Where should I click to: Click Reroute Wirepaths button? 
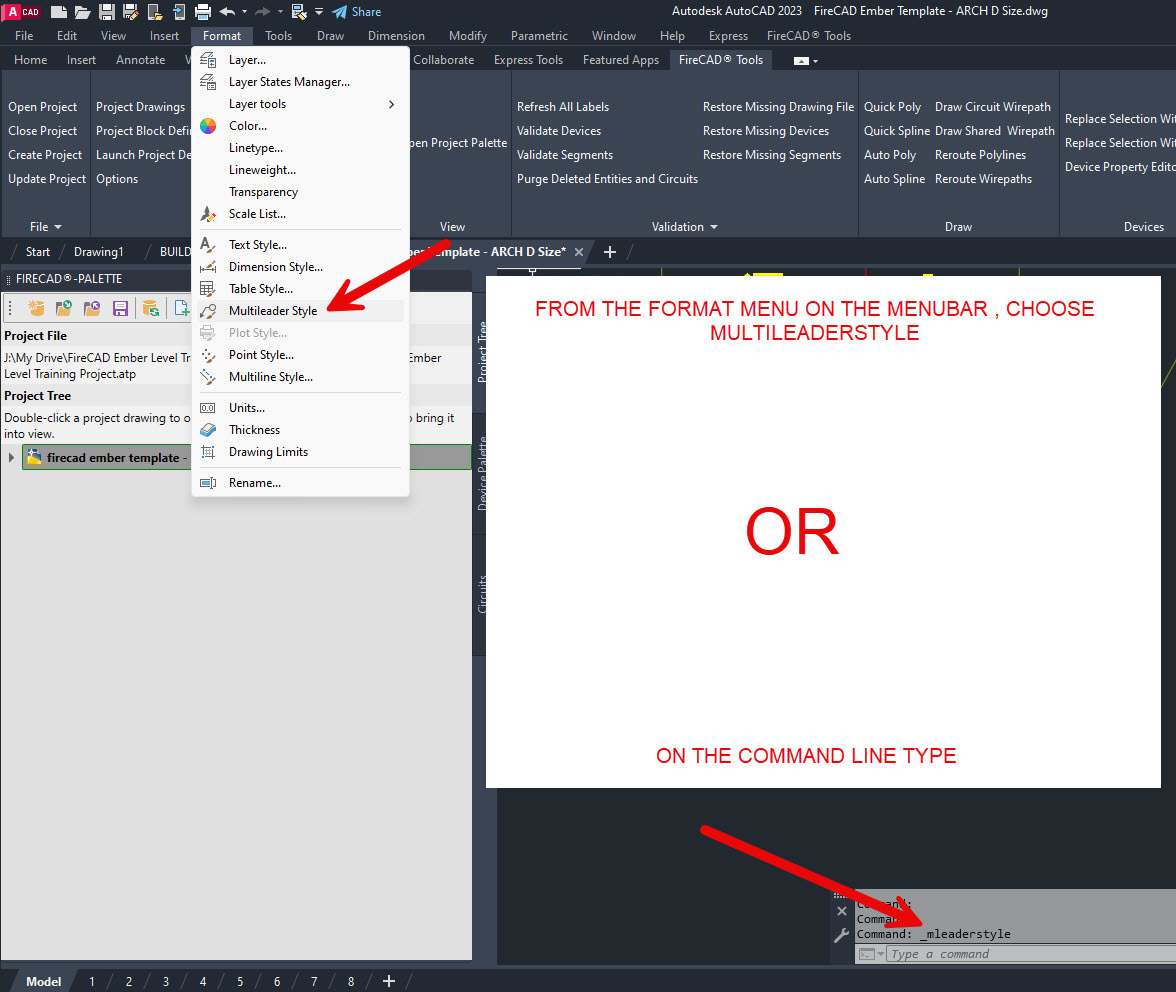[983, 178]
